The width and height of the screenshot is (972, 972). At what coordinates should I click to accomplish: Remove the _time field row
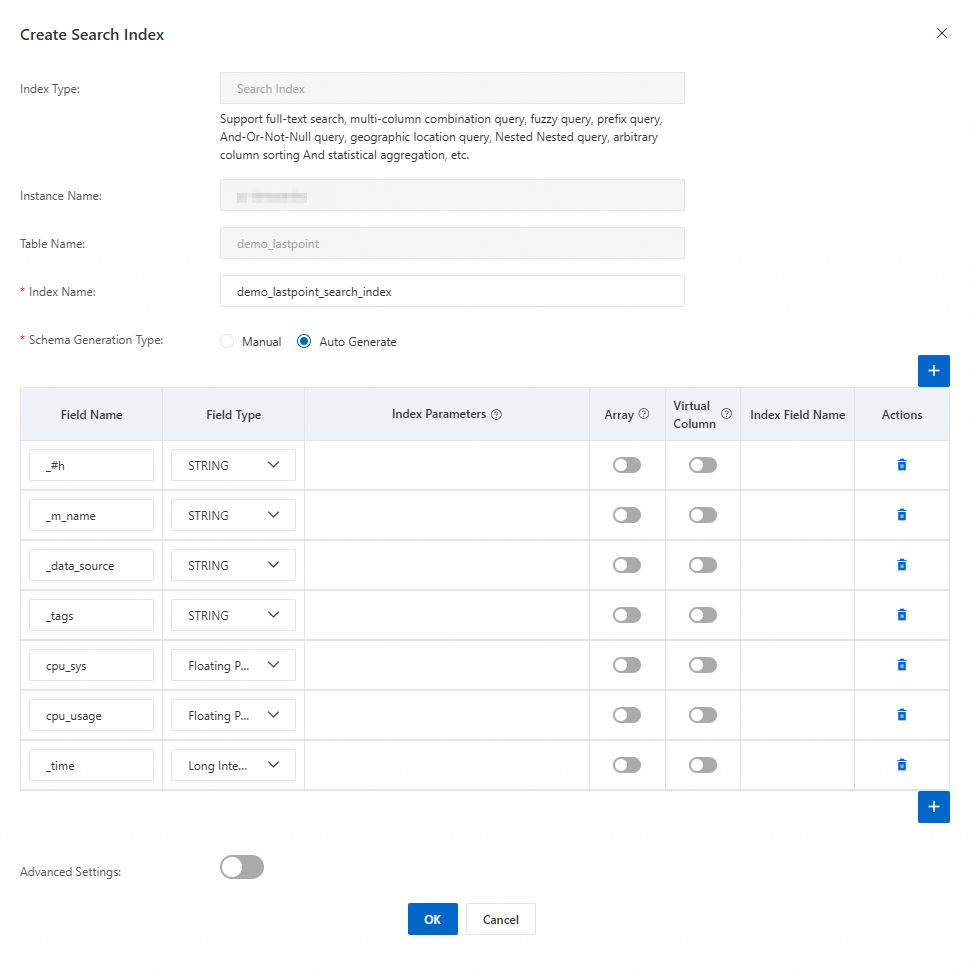901,765
